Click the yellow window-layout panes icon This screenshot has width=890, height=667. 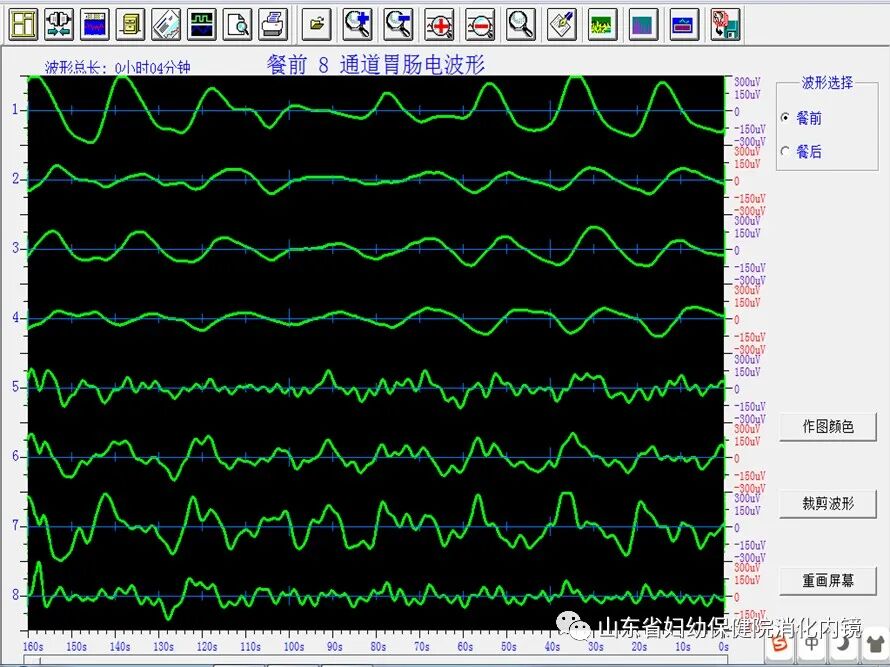click(x=23, y=24)
